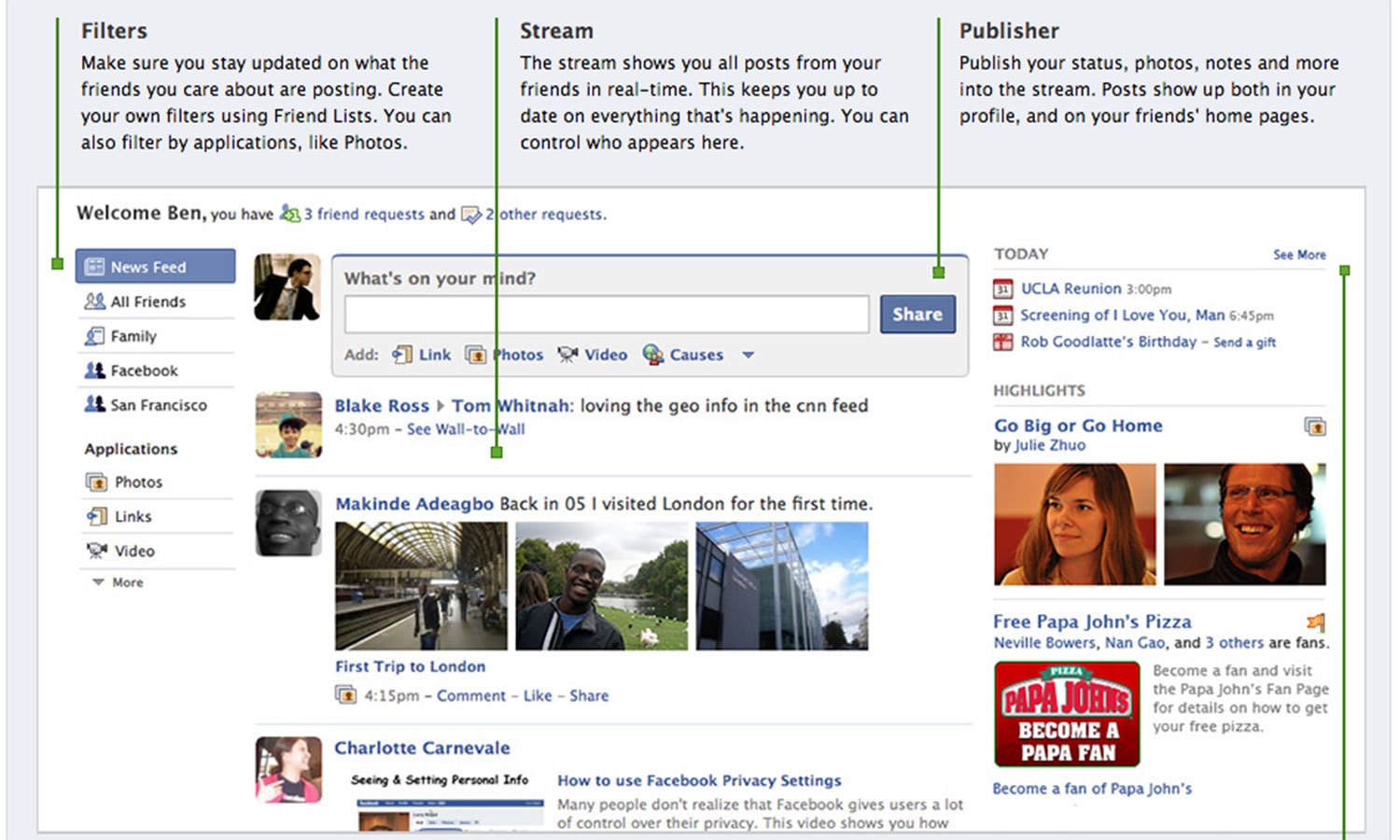1400x840 pixels.
Task: Select News Feed filter in sidebar
Action: click(x=155, y=267)
